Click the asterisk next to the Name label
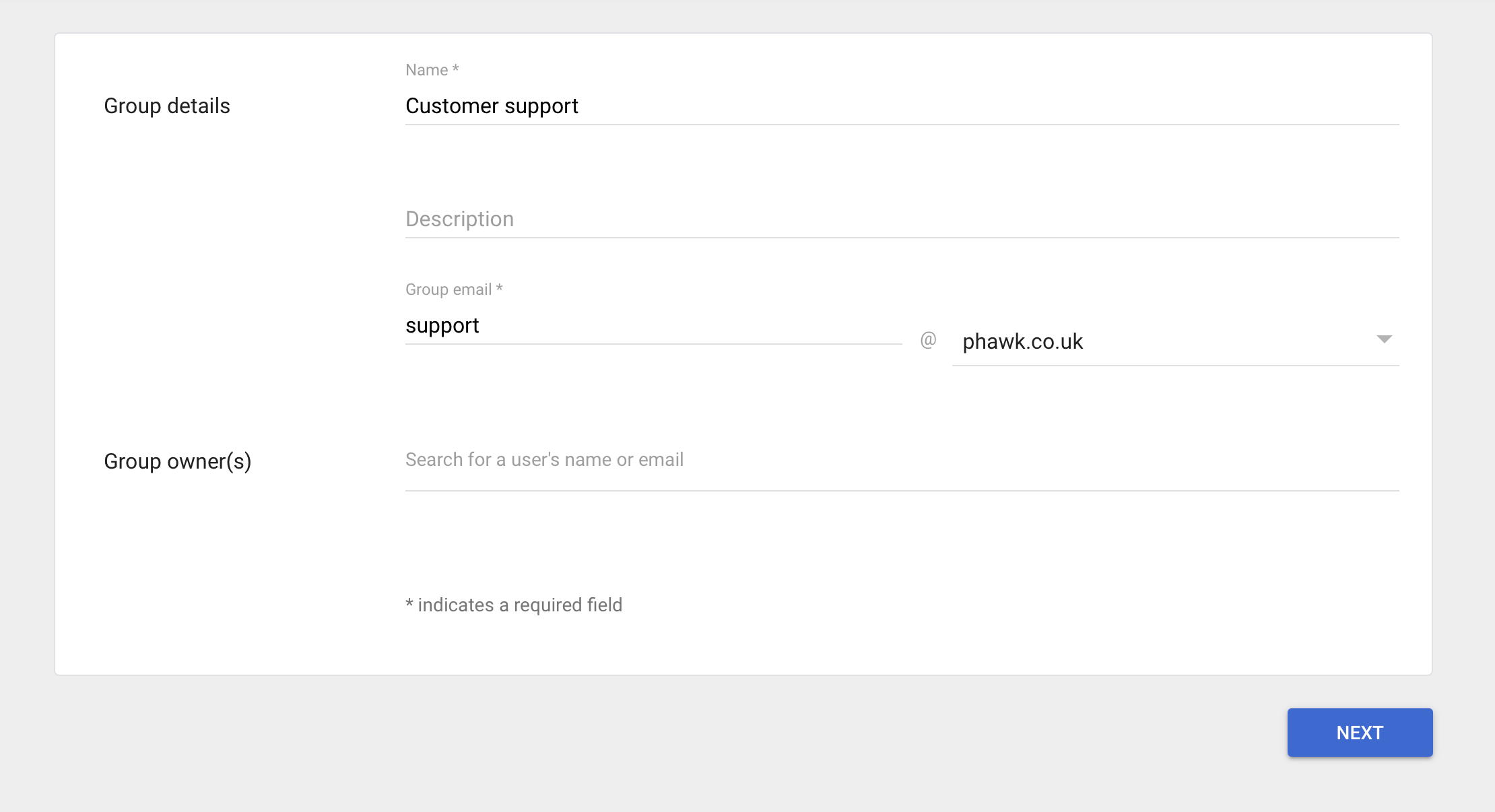1495x812 pixels. pos(455,69)
